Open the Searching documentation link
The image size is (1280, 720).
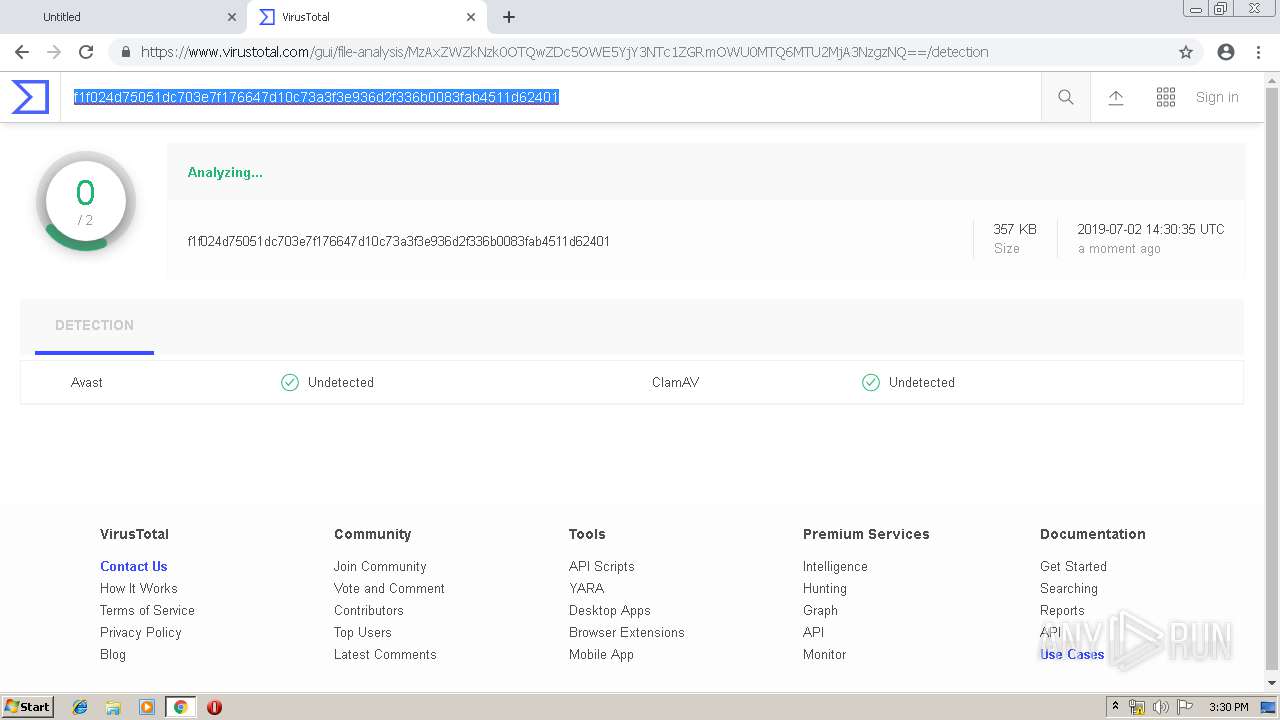tap(1069, 588)
